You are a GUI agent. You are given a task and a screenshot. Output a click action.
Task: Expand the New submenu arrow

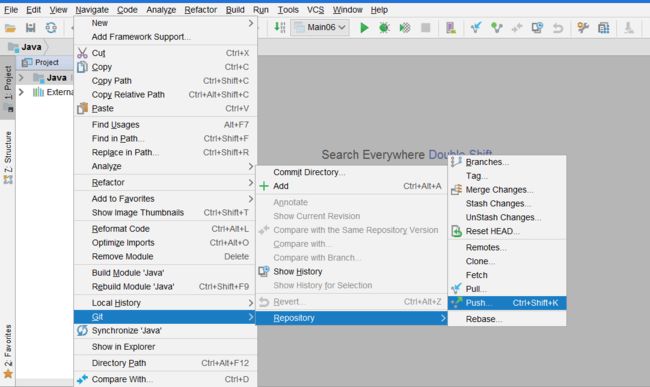click(250, 23)
